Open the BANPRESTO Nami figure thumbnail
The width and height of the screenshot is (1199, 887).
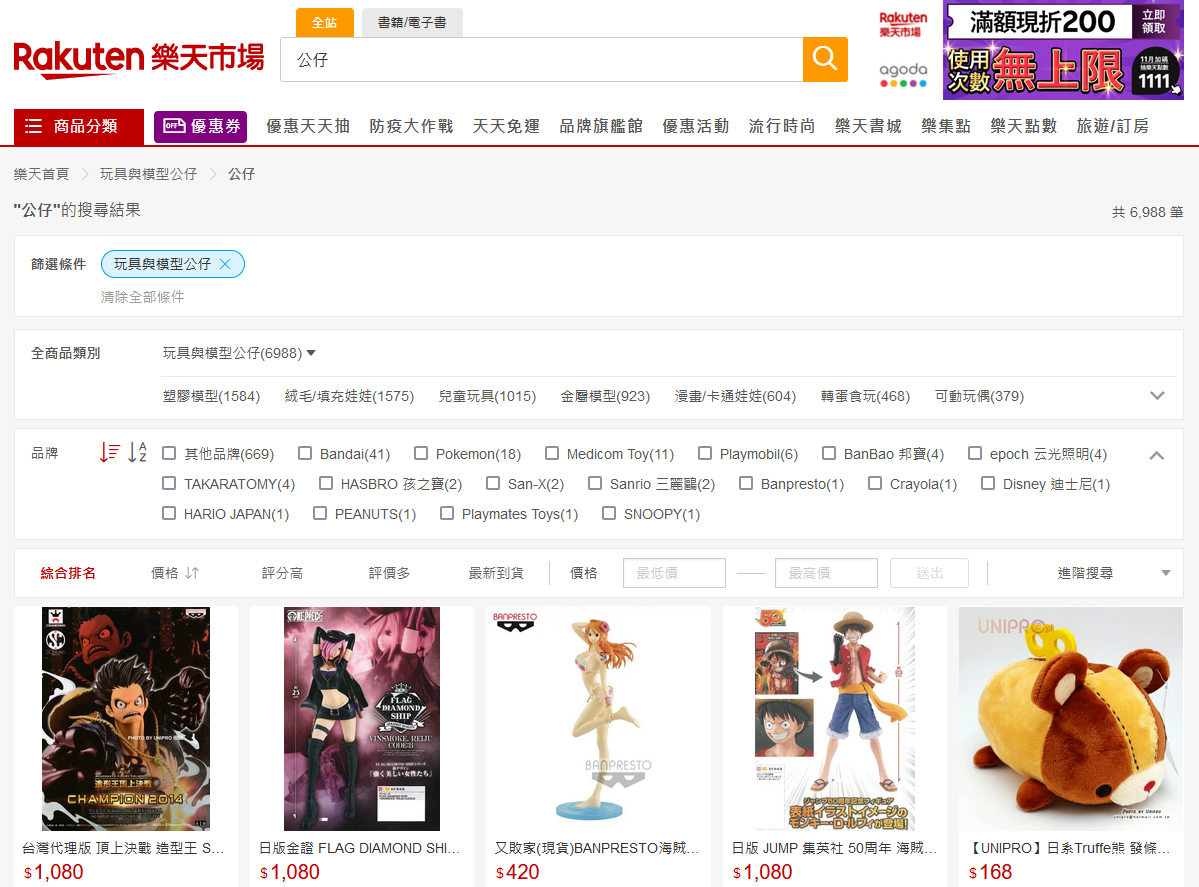coord(598,719)
